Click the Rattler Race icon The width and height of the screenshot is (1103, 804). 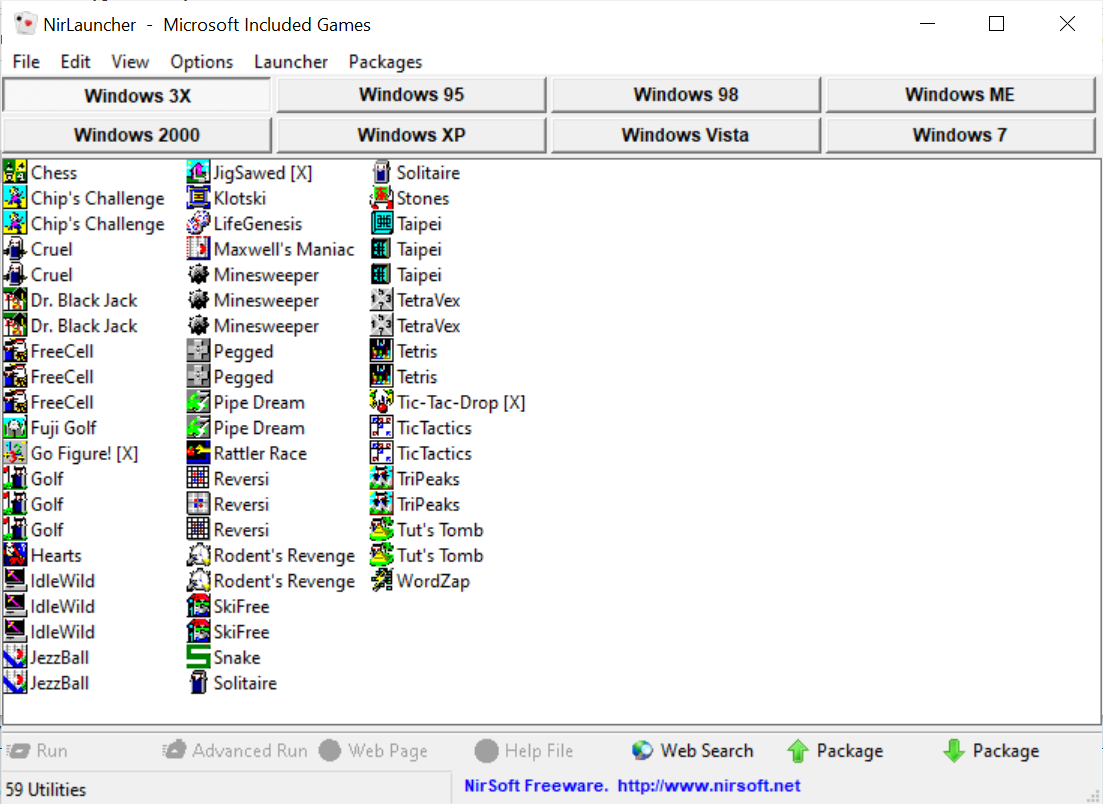coord(198,453)
